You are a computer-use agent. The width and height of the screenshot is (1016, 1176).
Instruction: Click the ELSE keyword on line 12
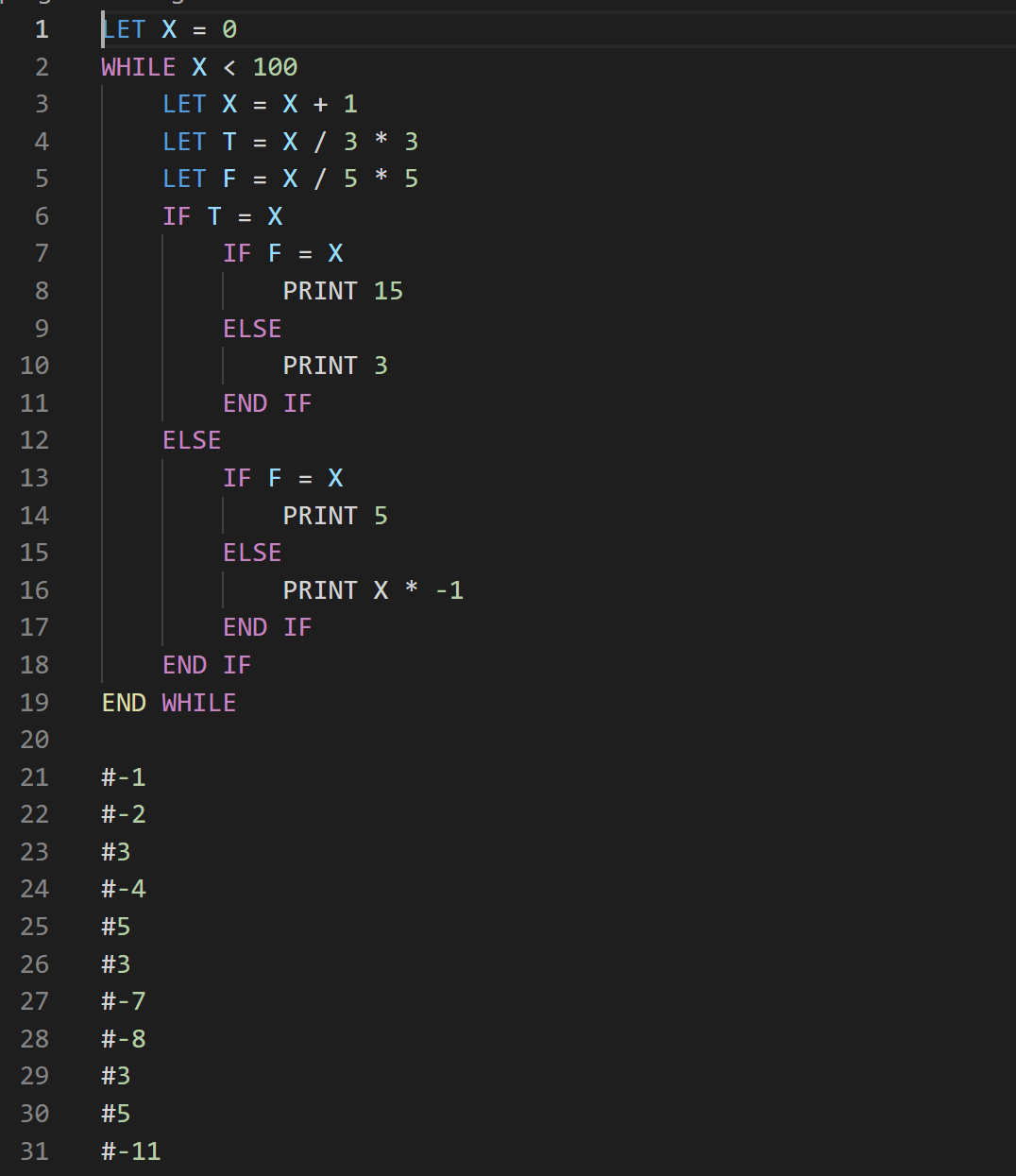click(x=192, y=440)
